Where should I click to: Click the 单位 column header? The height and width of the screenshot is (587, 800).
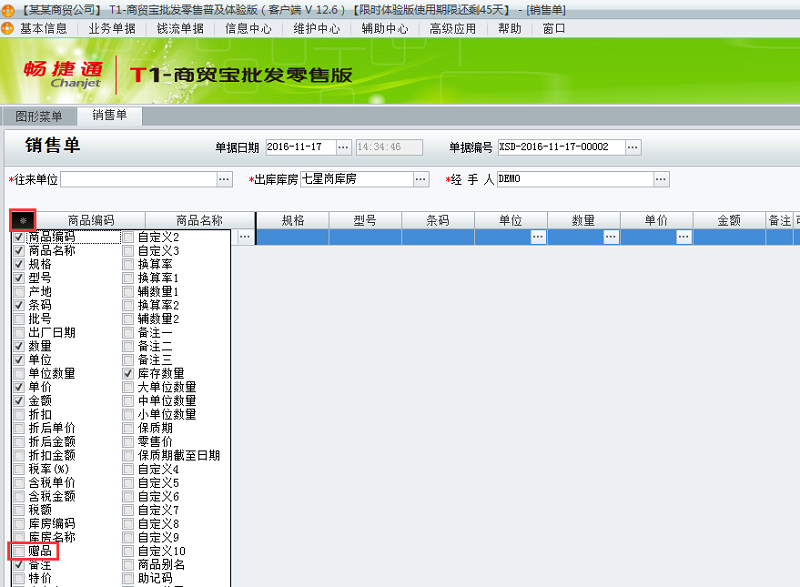pyautogui.click(x=511, y=220)
